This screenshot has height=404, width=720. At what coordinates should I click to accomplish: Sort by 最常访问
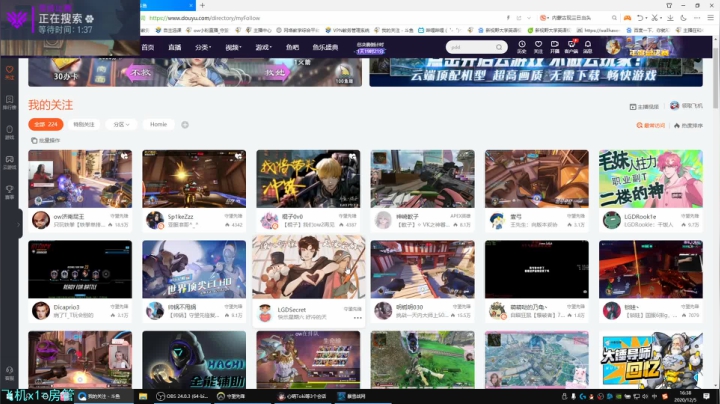(651, 125)
